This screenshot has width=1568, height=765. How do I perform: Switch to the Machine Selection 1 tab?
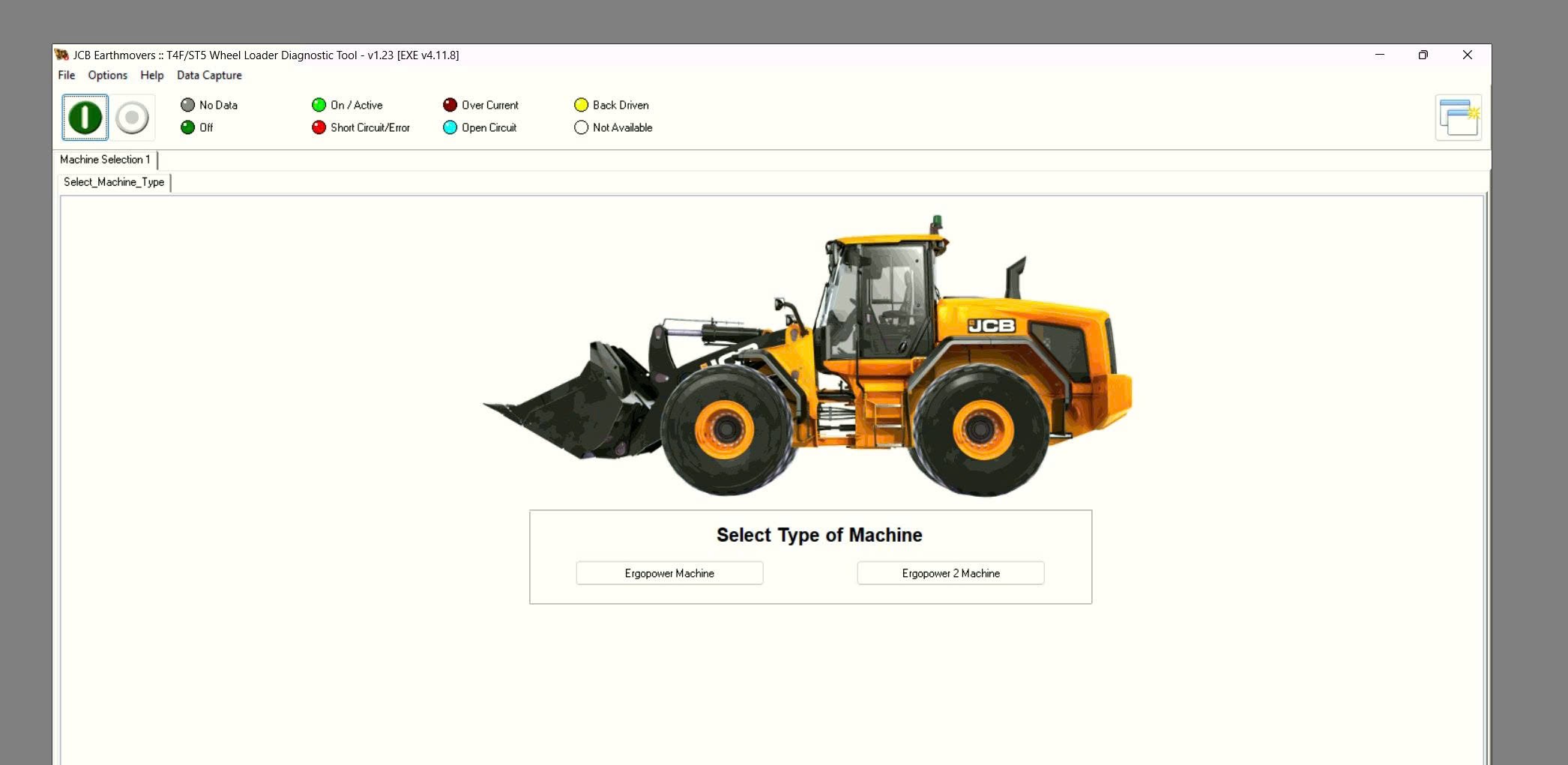[105, 160]
